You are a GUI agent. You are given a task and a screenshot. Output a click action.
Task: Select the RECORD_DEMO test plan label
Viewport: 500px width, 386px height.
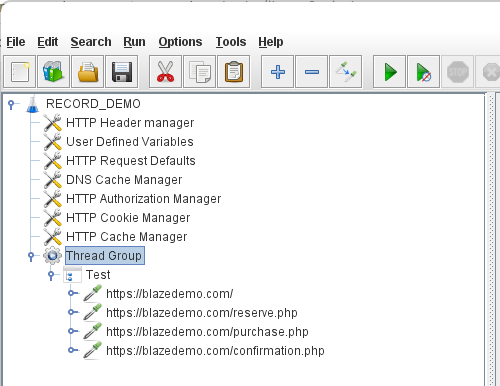(93, 104)
